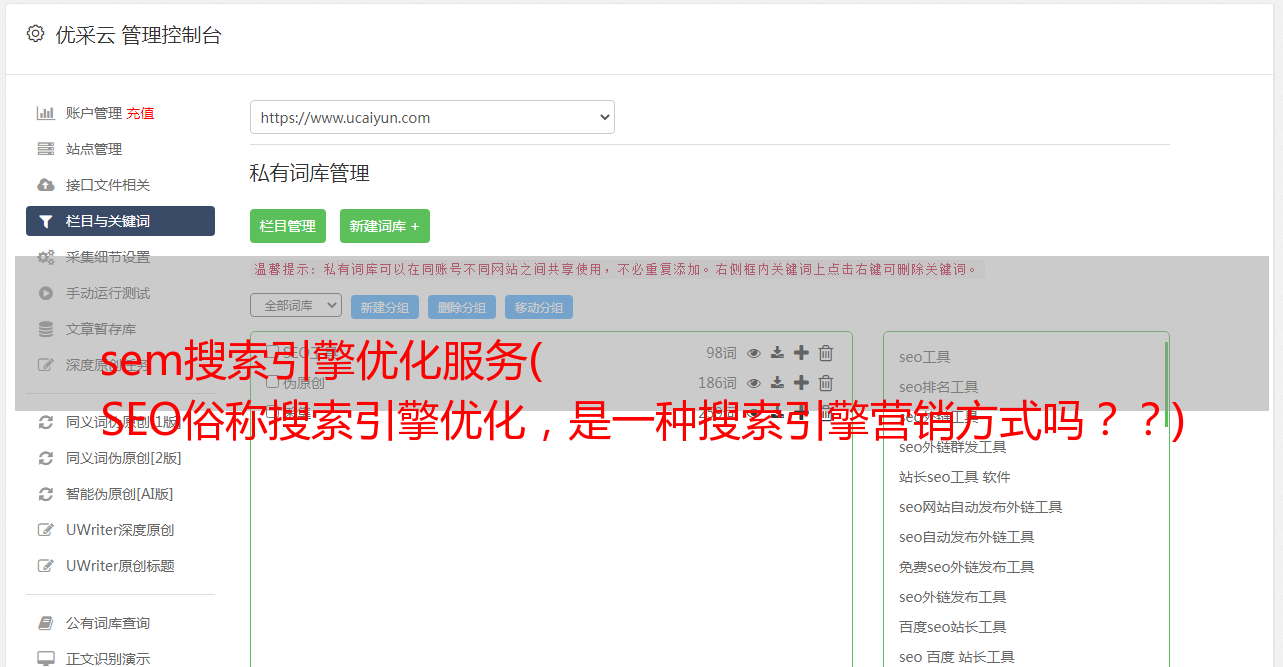Click the trash icon in 186词 row

826,382
